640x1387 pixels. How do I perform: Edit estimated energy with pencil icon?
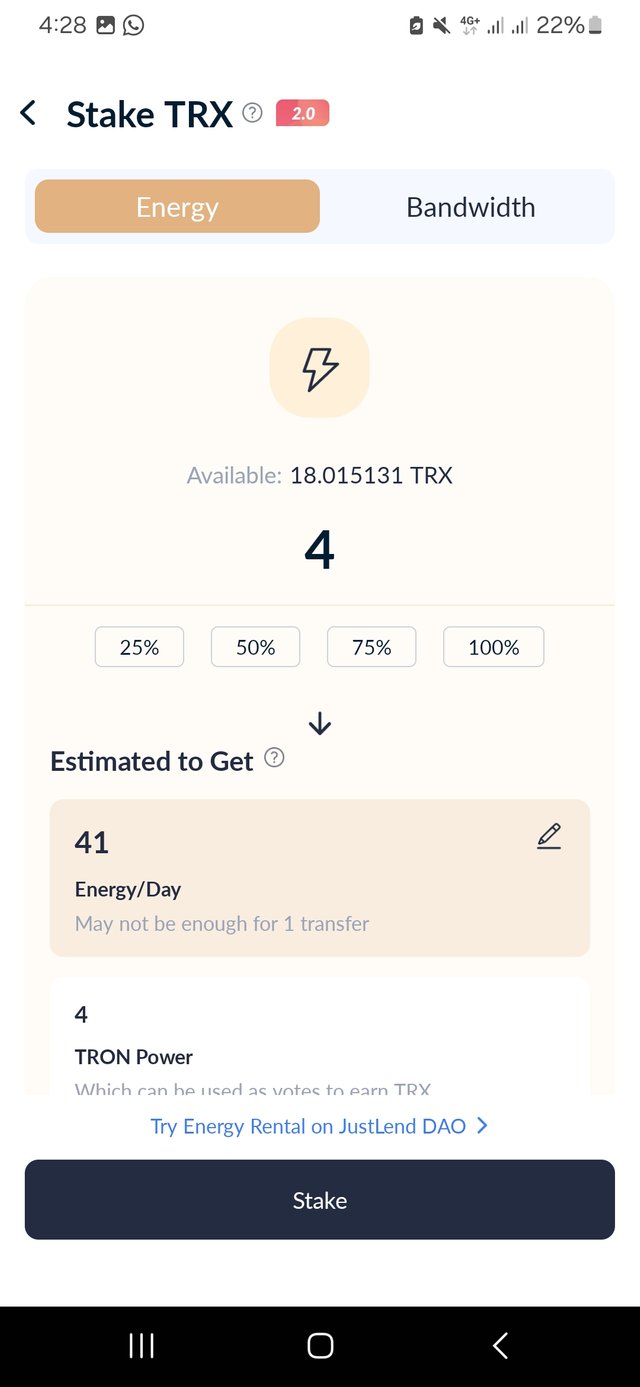coord(549,836)
